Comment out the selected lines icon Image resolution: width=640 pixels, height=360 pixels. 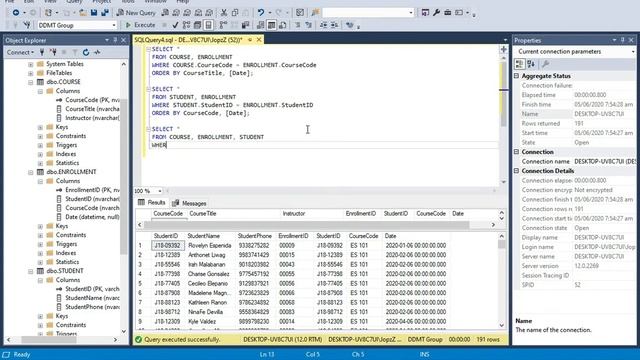point(298,25)
